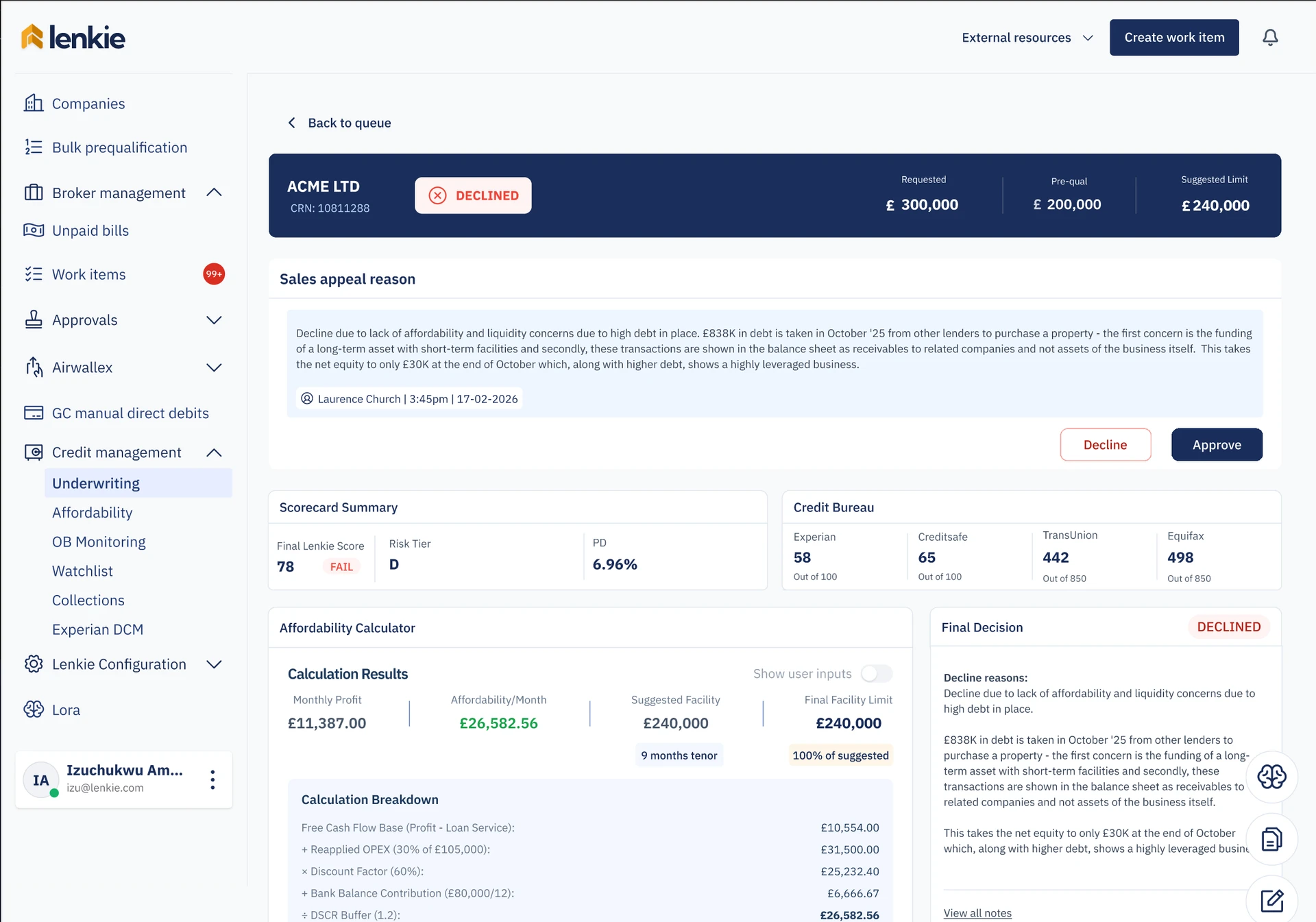Select Underwriting submenu item
This screenshot has height=922, width=1316.
138,483
